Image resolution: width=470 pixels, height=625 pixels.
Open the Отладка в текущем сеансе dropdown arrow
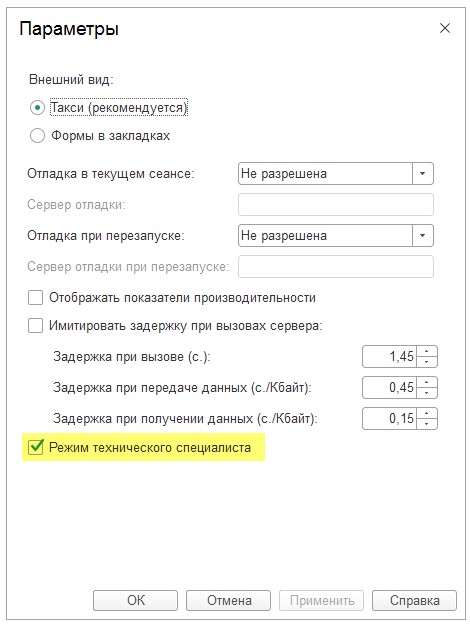[423, 173]
